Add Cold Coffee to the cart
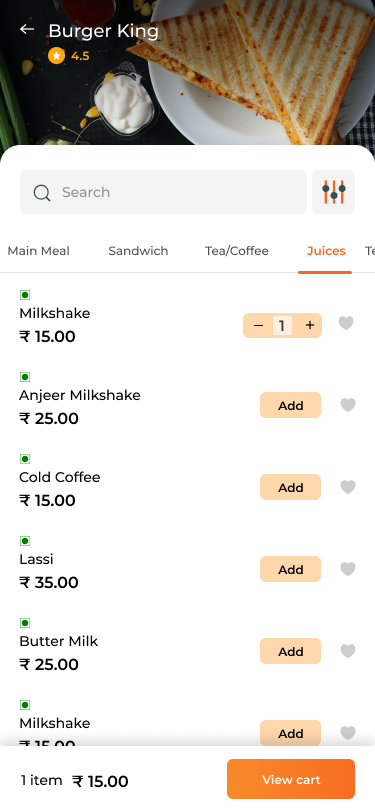375x812 pixels. [x=291, y=487]
